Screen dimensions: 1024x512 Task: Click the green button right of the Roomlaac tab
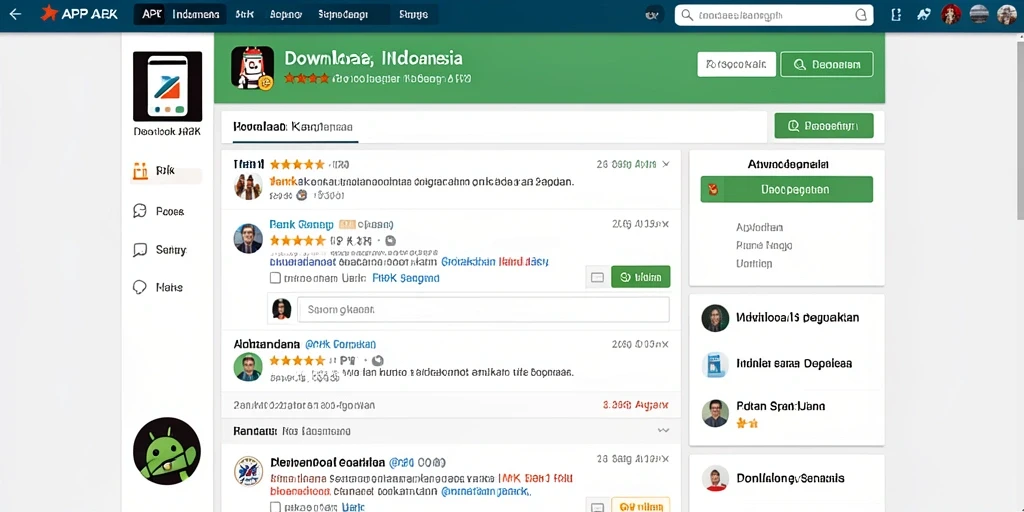824,126
